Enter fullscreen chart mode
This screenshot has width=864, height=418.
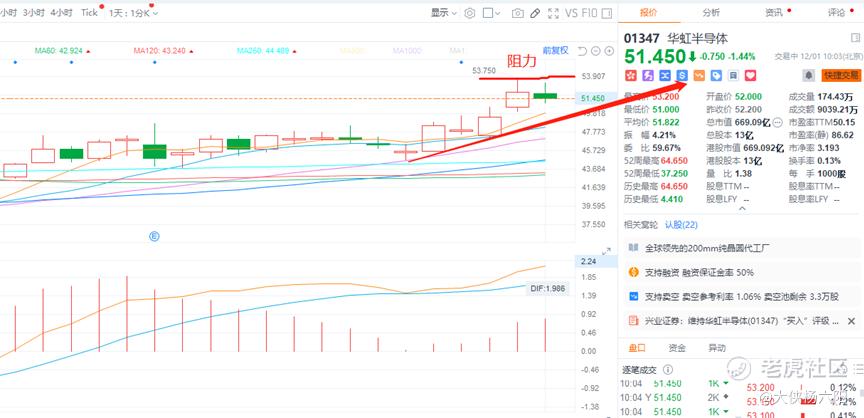point(554,13)
